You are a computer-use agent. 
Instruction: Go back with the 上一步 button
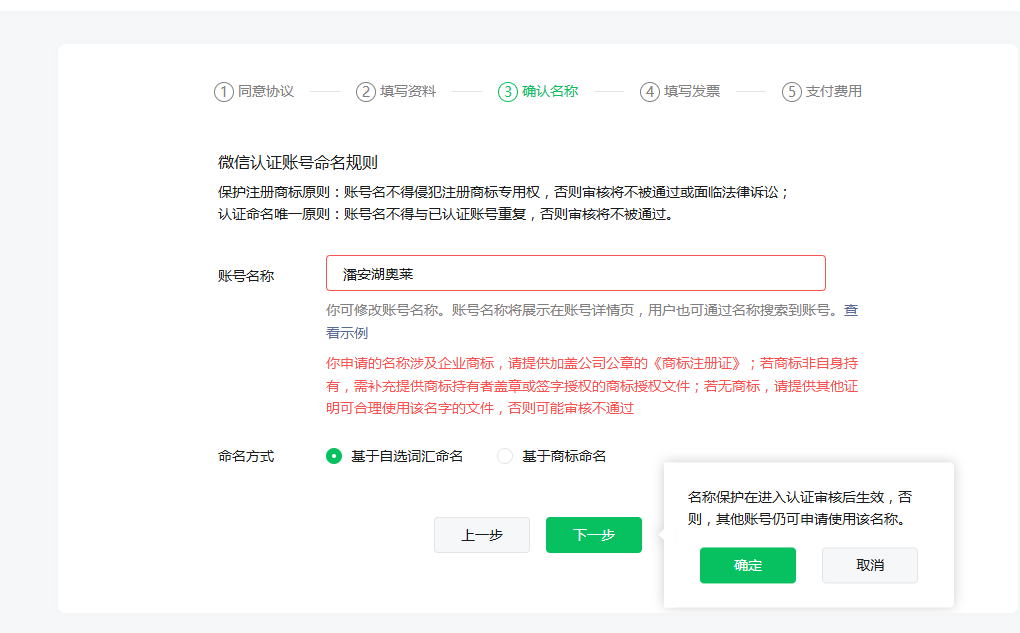pyautogui.click(x=482, y=535)
